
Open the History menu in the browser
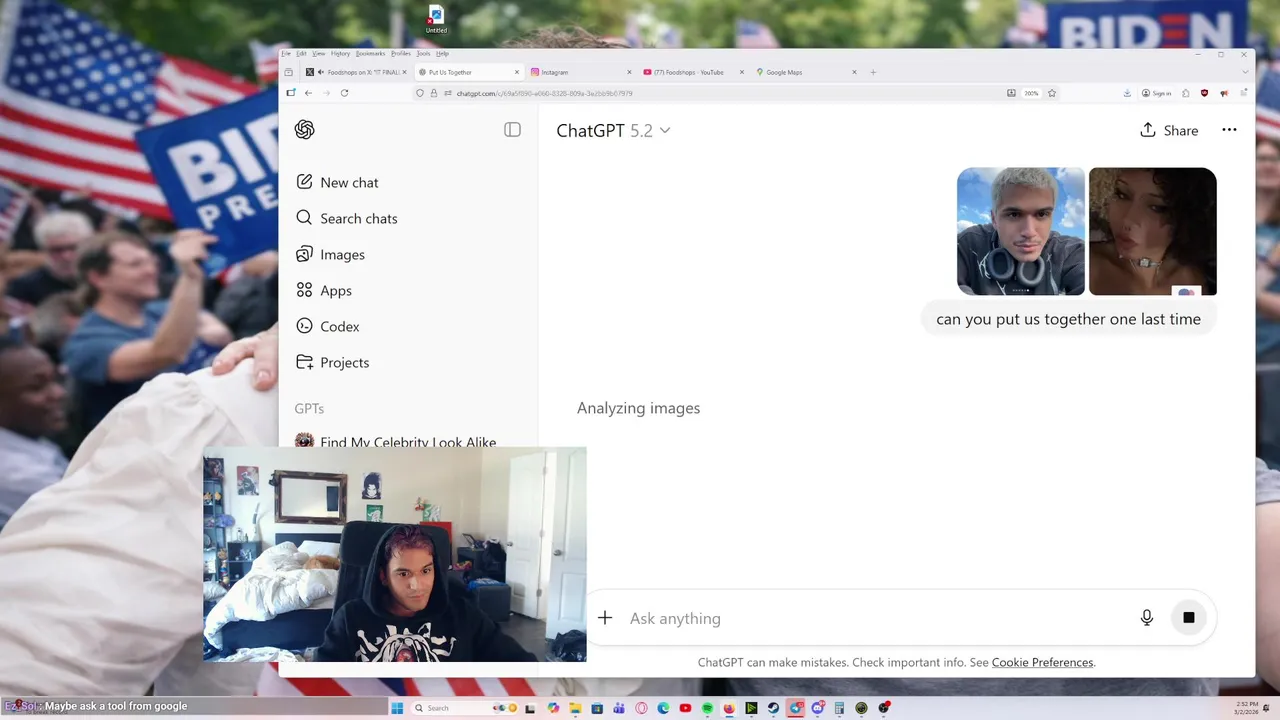click(340, 53)
